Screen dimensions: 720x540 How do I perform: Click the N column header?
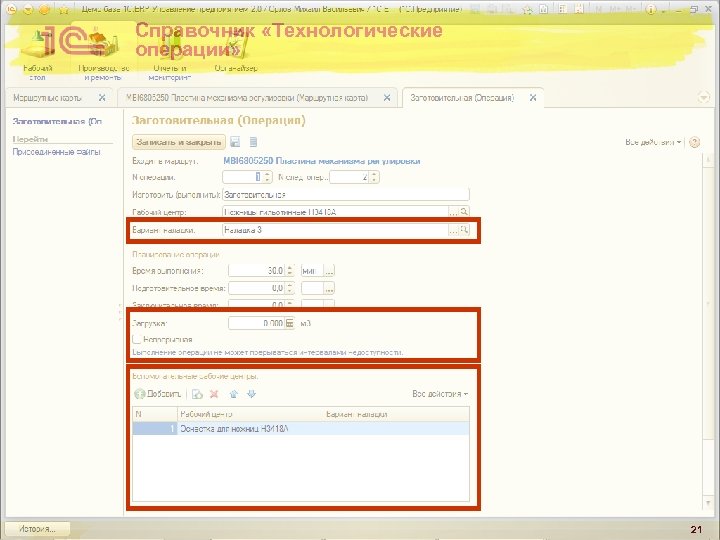pyautogui.click(x=155, y=414)
